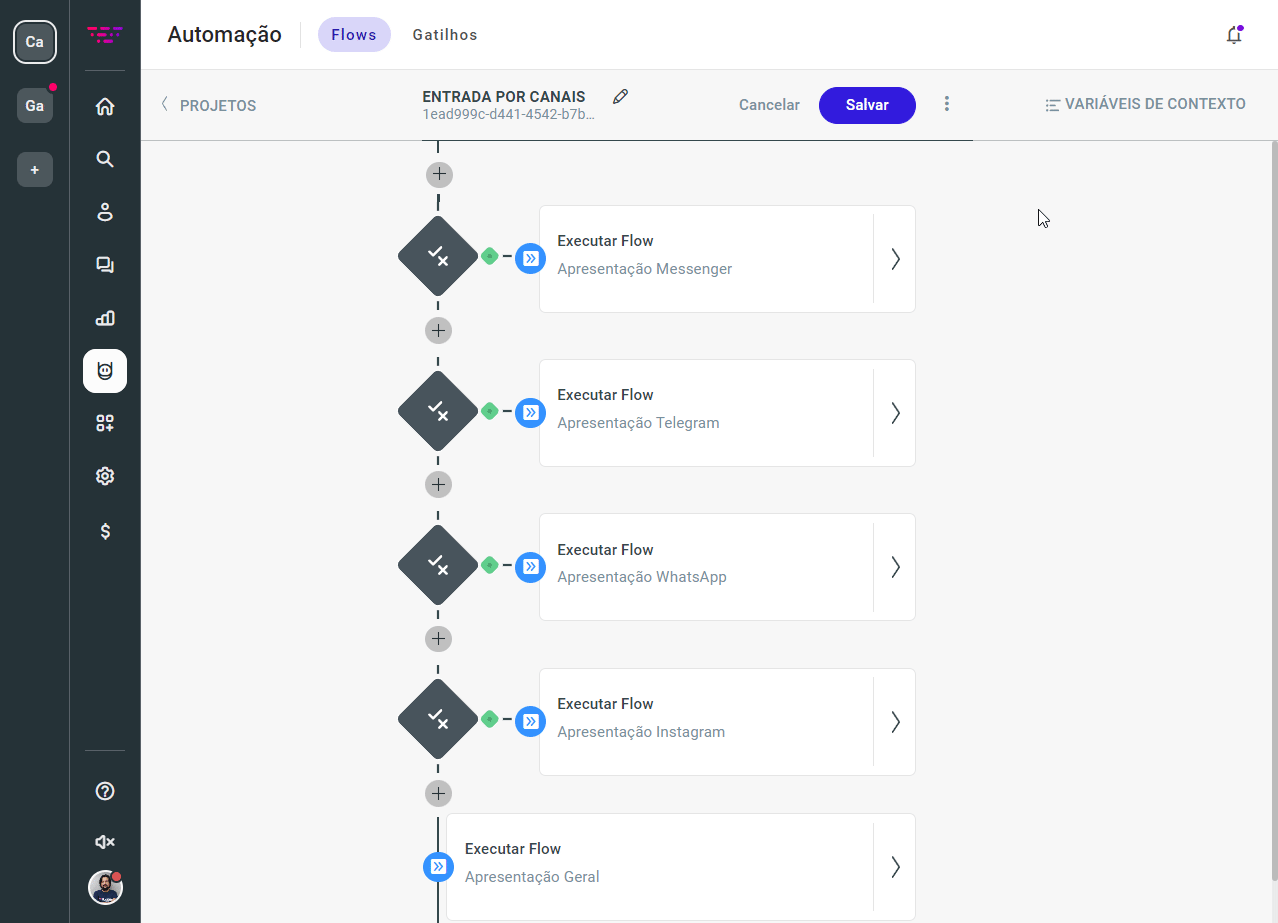Click blue execute-flow icon beside Apresentação WhatsApp
The height and width of the screenshot is (923, 1278).
(530, 567)
